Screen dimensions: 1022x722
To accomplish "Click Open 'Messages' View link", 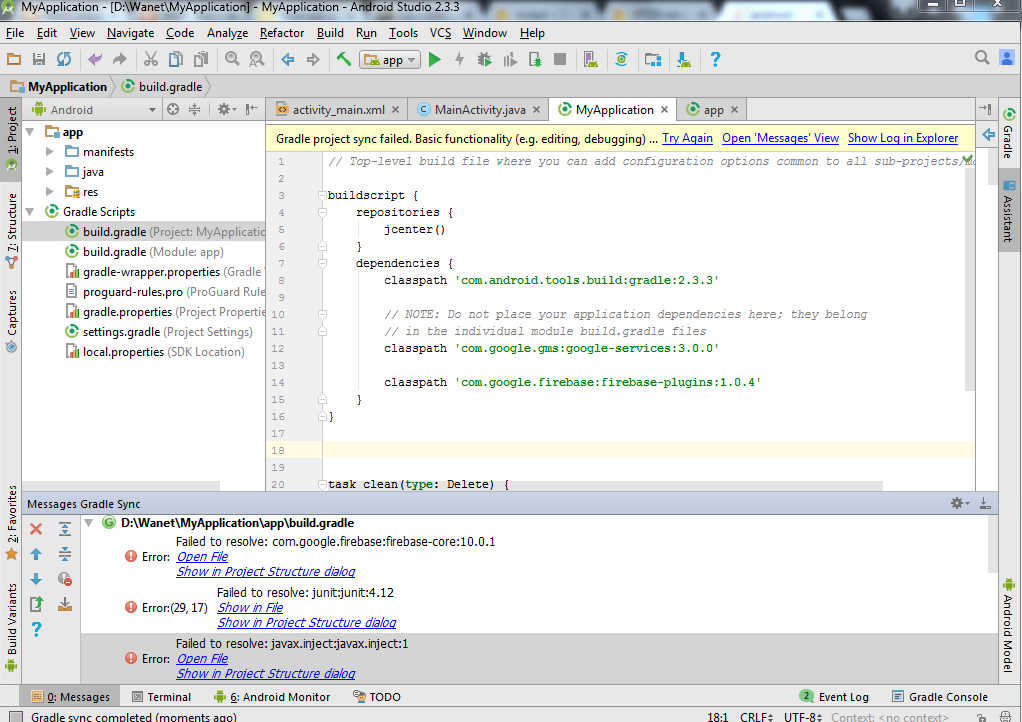I will click(780, 138).
